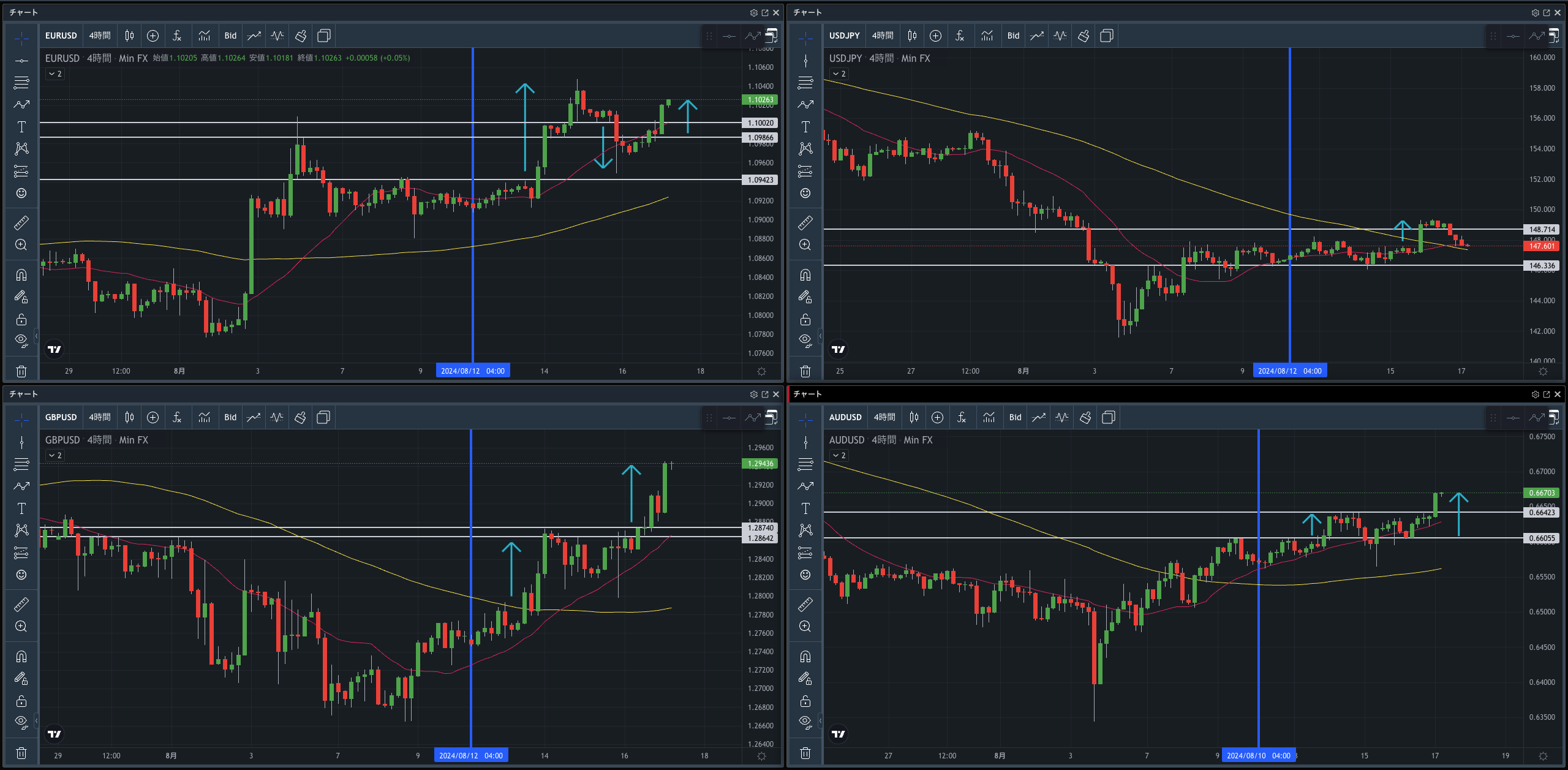
Task: Click the 1.09423 horizontal line price label
Action: tap(760, 179)
